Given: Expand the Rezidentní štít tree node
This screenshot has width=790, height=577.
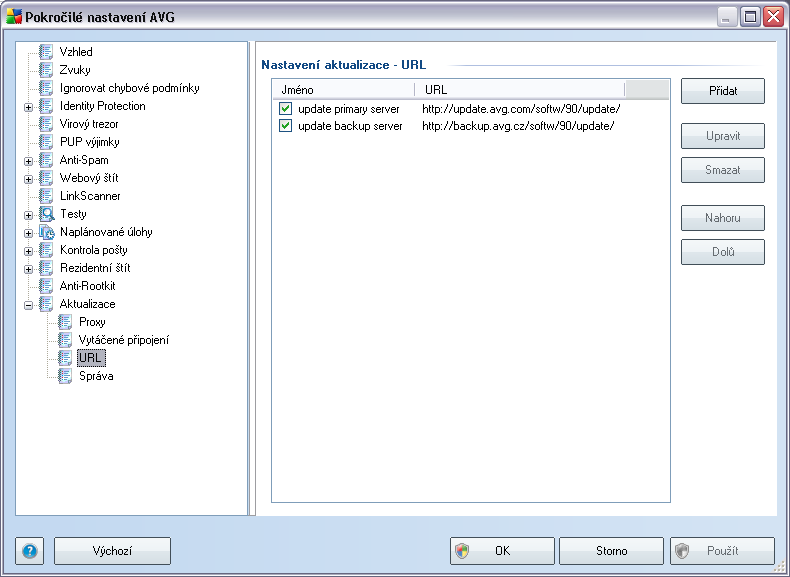Looking at the screenshot, I should pos(28,269).
